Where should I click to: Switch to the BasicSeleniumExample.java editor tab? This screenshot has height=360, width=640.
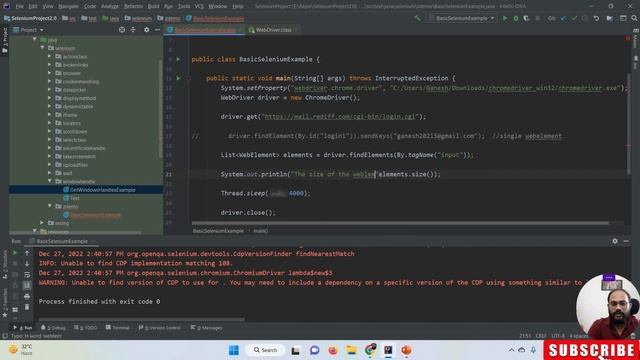click(x=205, y=30)
